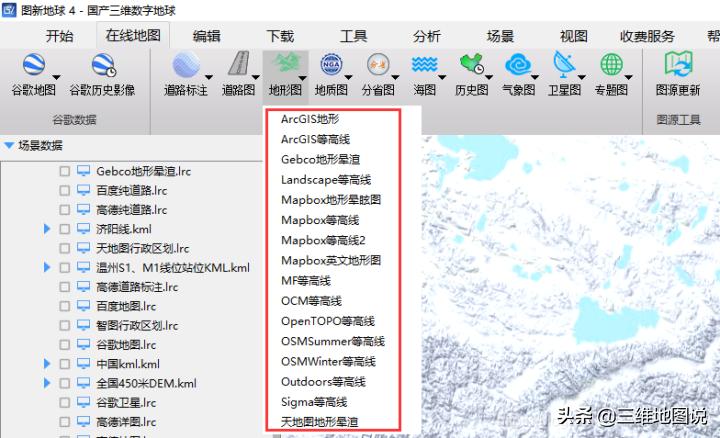Open the 海图 dropdown arrow
The width and height of the screenshot is (720, 438).
[x=442, y=77]
